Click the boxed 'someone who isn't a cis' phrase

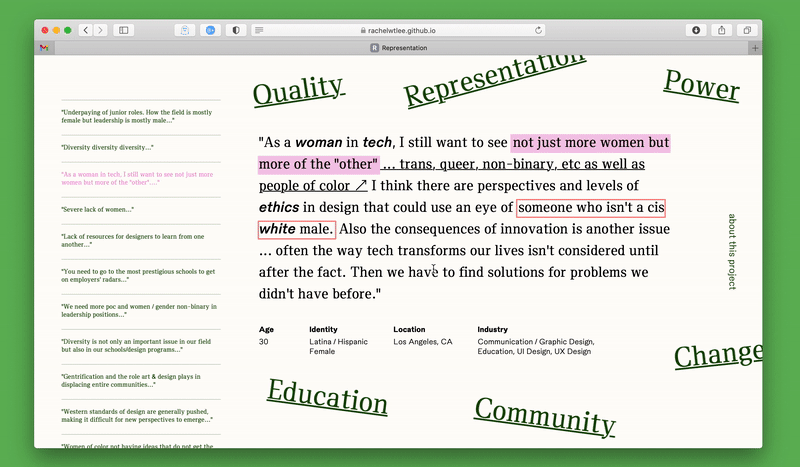tap(591, 207)
